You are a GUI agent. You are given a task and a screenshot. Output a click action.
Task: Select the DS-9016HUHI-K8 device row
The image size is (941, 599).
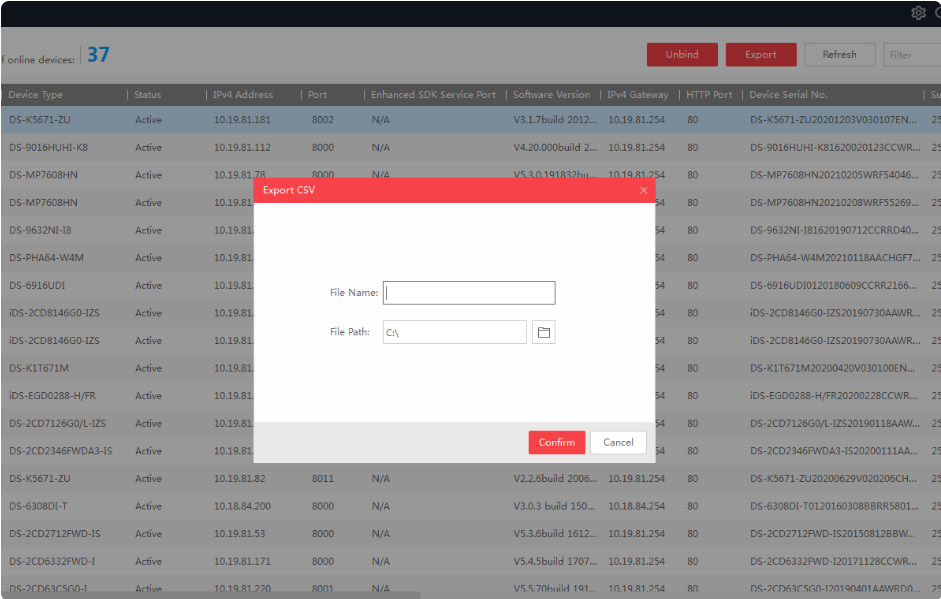pos(49,148)
